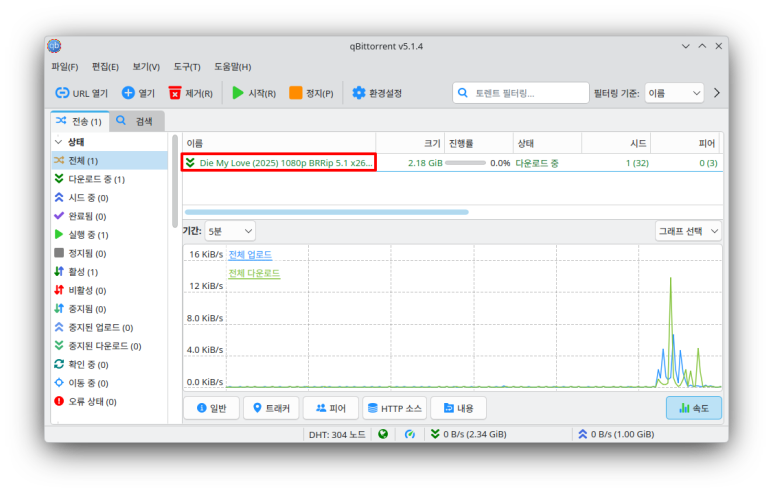Select the 중지된 업로드 (0) filter
Image resolution: width=773 pixels, height=495 pixels.
coord(109,327)
